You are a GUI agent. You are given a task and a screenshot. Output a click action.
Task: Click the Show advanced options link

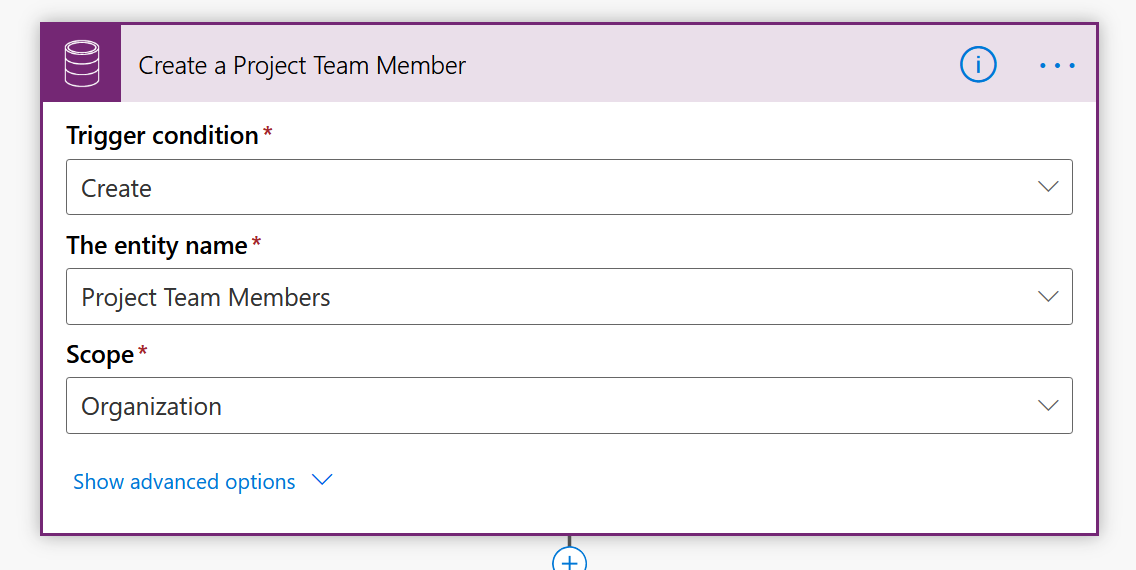(184, 482)
